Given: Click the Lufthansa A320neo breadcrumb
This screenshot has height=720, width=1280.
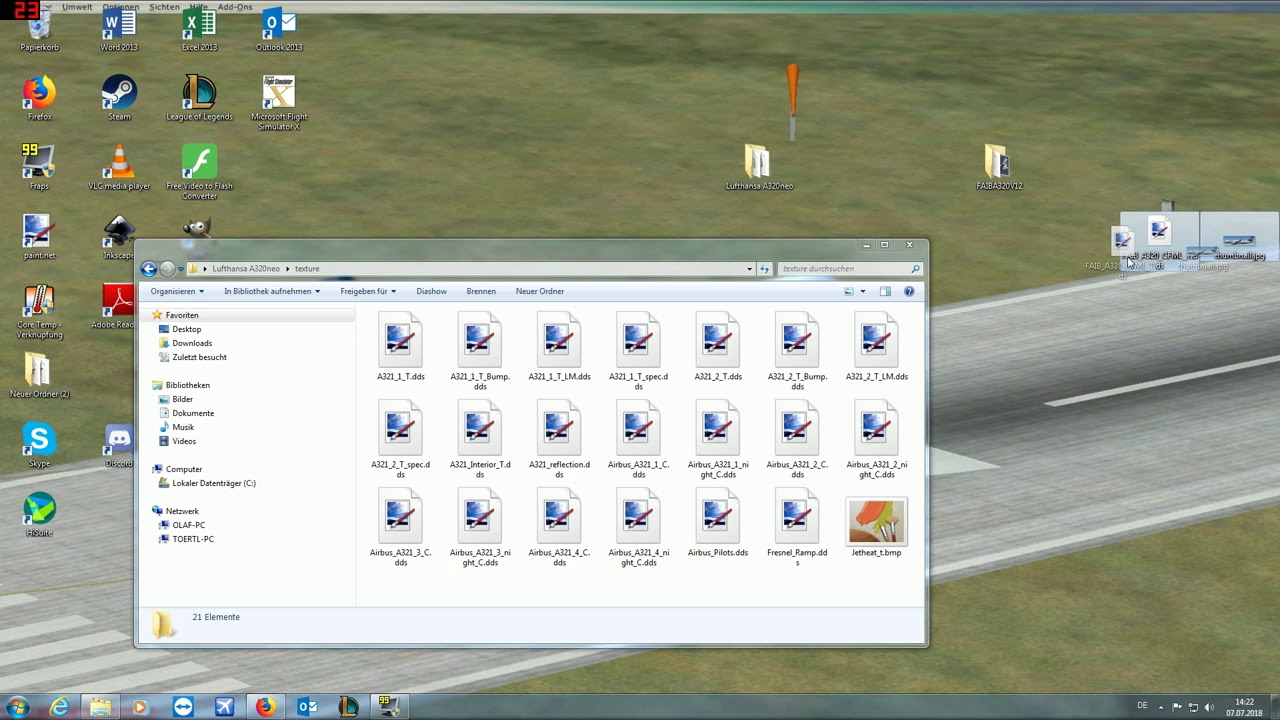Looking at the screenshot, I should tap(246, 268).
